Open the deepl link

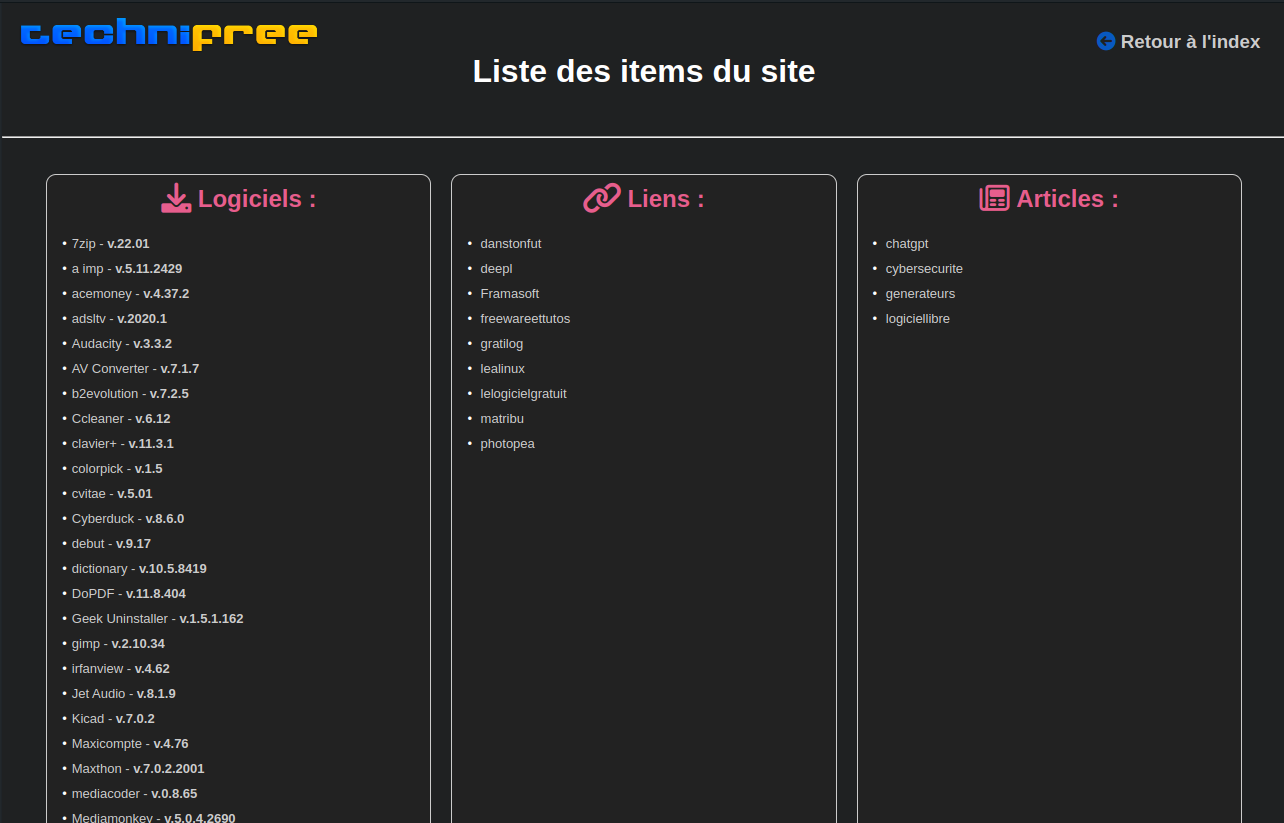pyautogui.click(x=496, y=269)
